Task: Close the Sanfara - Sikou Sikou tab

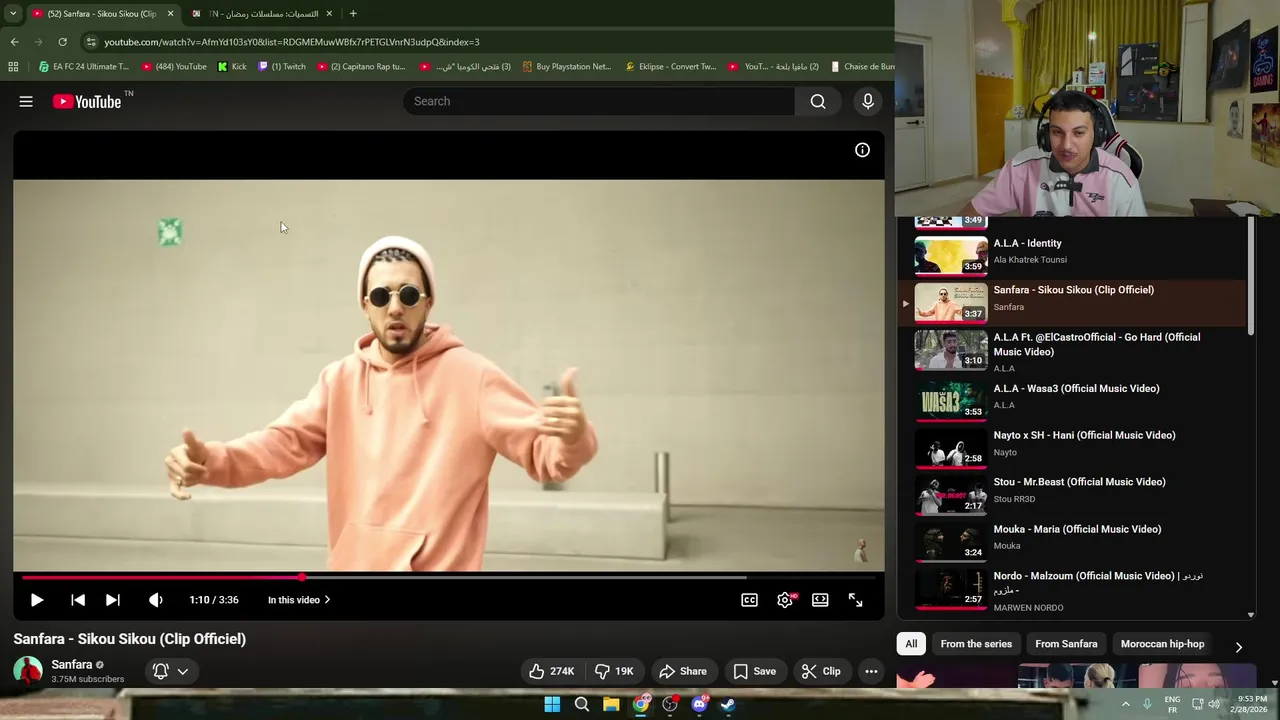Action: click(x=170, y=14)
